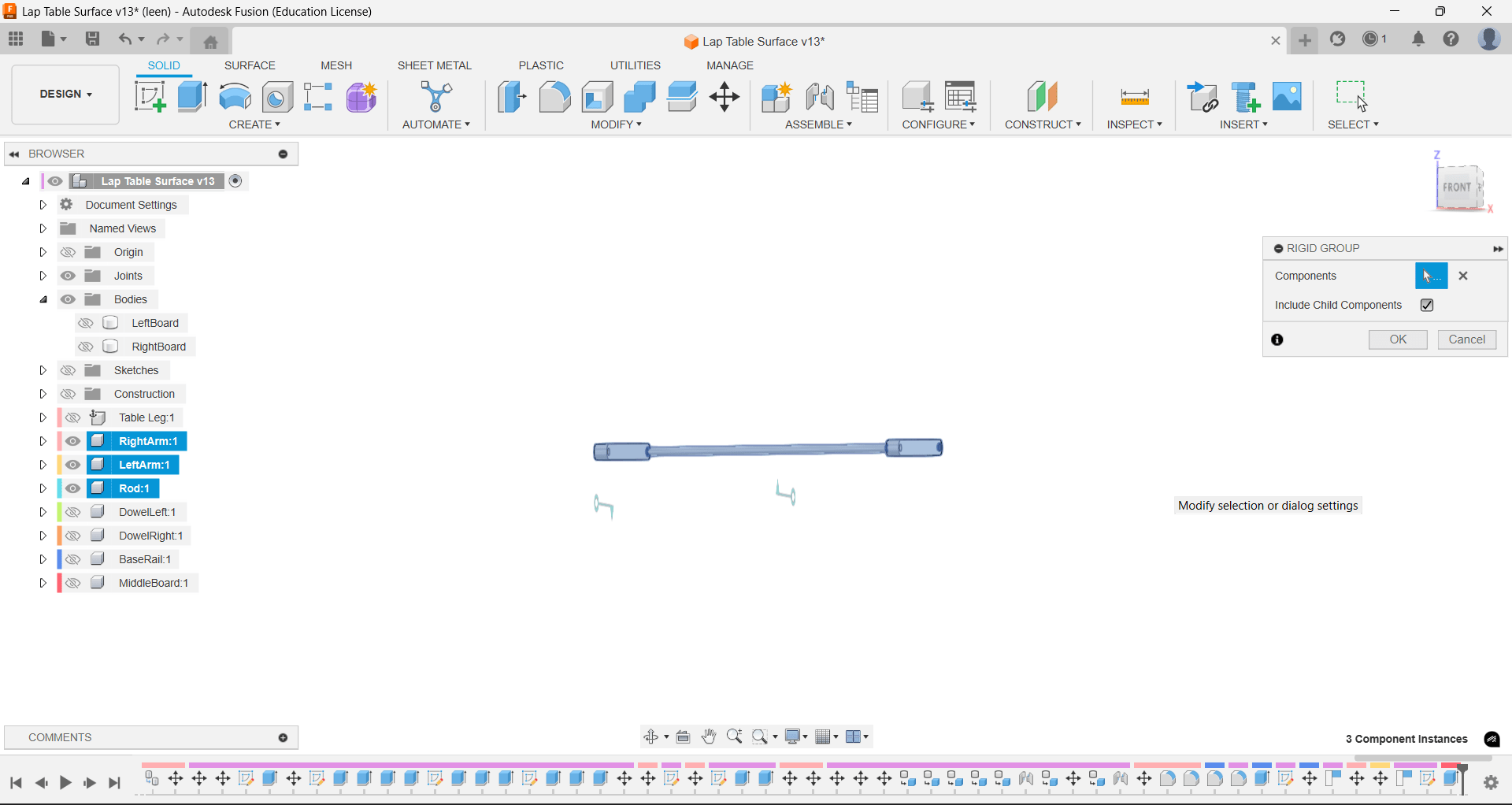1512x805 pixels.
Task: Expand the BaseRail:1 component
Action: [x=43, y=559]
